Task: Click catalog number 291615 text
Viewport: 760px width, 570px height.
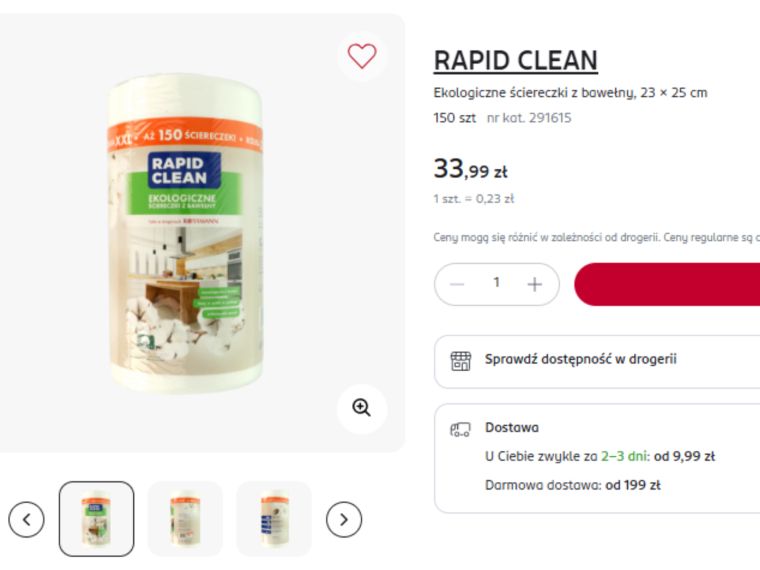Action: point(529,118)
